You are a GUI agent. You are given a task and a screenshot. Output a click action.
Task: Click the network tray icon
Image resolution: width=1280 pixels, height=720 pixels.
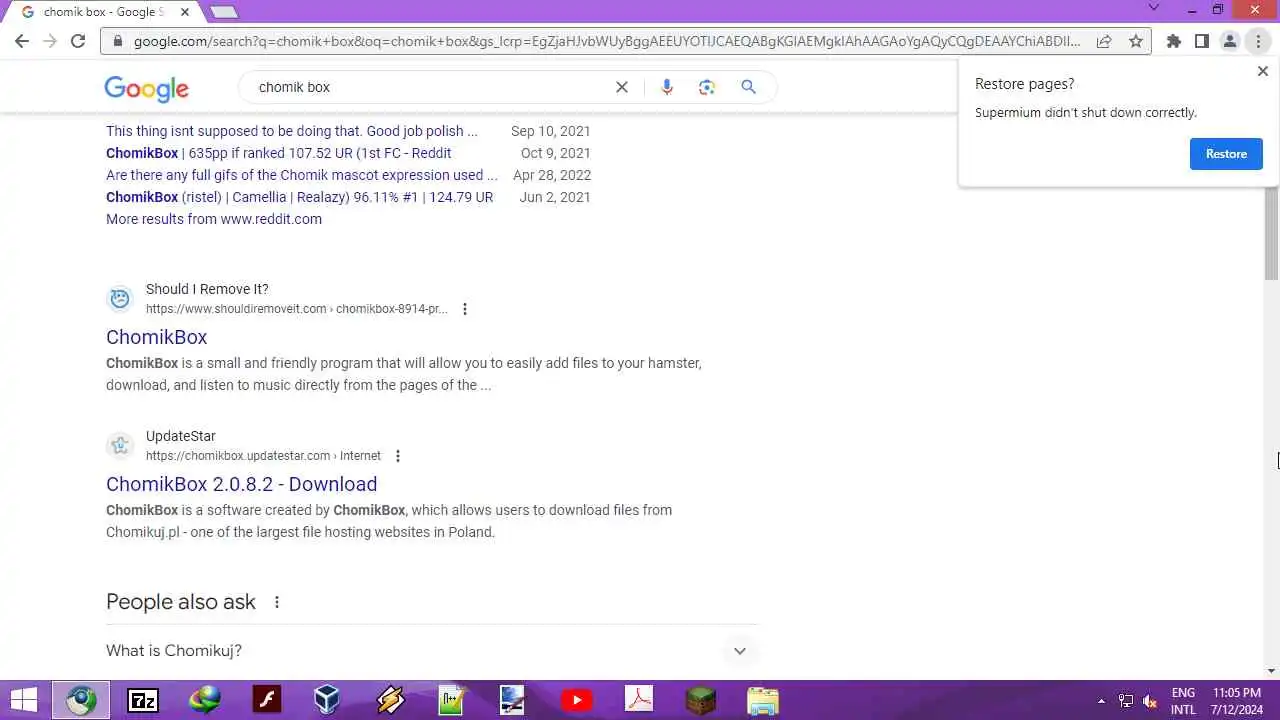tap(1126, 701)
